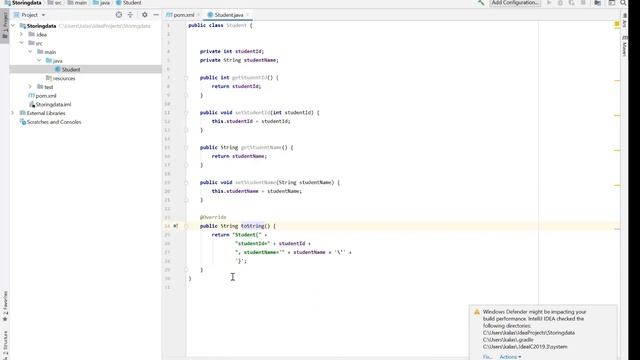Image resolution: width=640 pixels, height=360 pixels.
Task: Select Storingdata.iml file
Action: pos(50,104)
